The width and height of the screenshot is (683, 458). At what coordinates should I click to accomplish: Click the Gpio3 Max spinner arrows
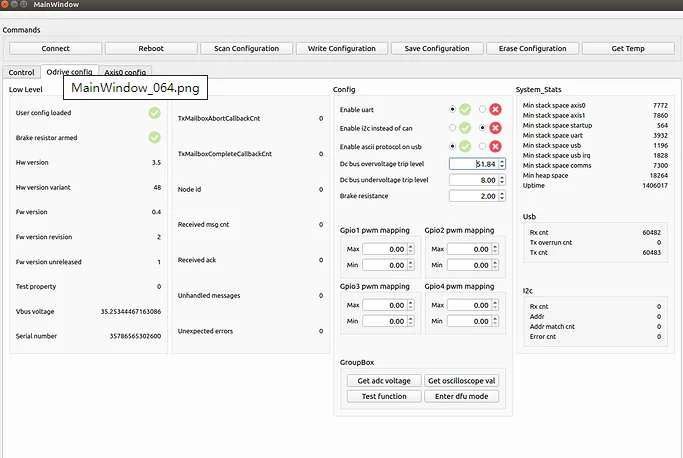[x=411, y=305]
